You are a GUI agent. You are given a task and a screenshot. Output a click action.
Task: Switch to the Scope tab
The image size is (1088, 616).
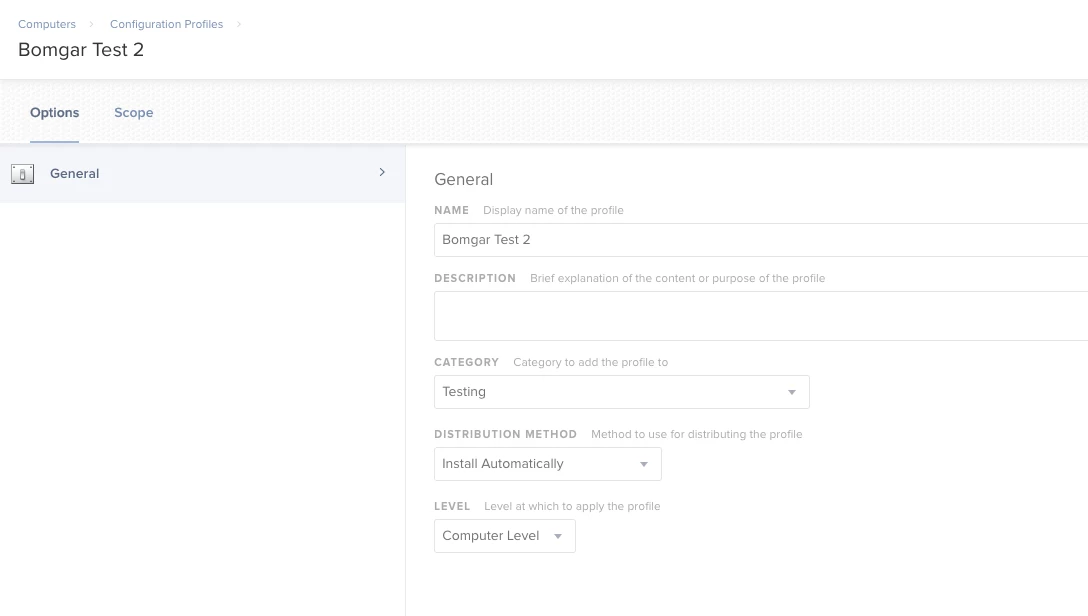coord(133,112)
